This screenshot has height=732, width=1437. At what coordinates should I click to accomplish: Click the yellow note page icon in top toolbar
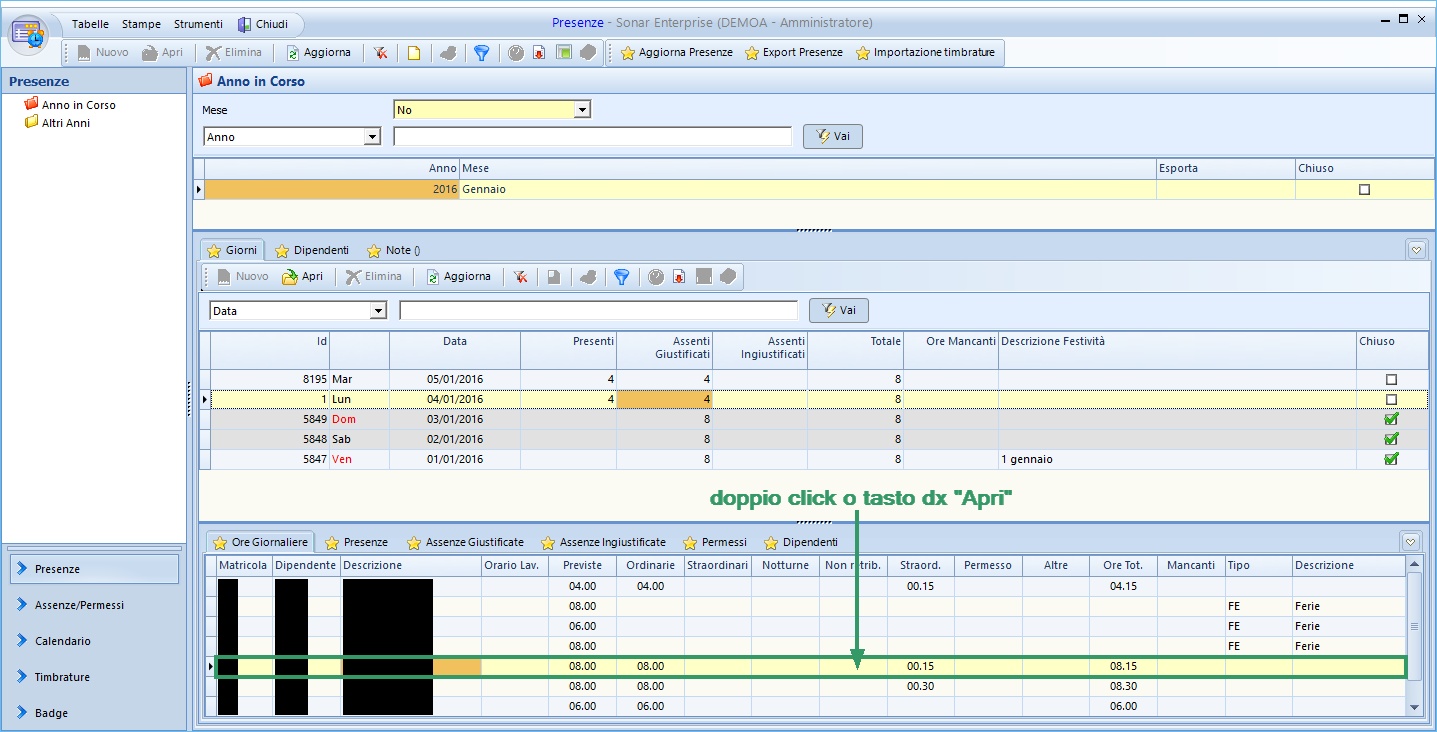tap(413, 53)
